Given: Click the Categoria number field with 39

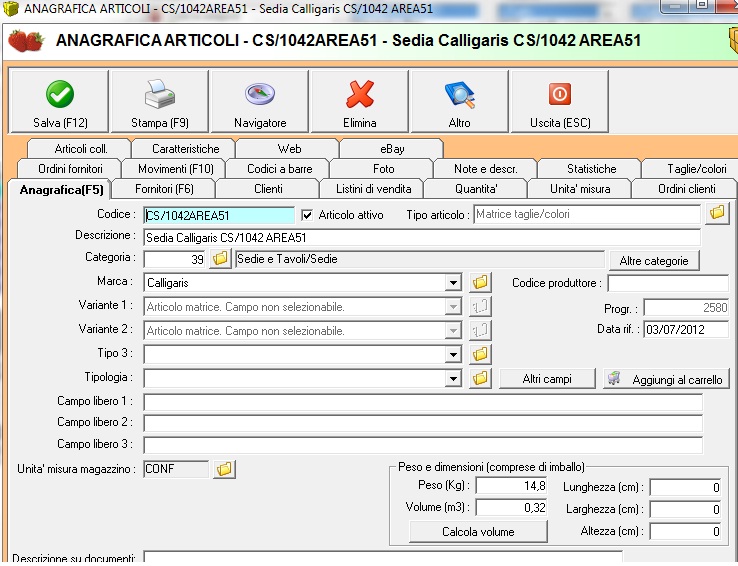Looking at the screenshot, I should tap(175, 259).
